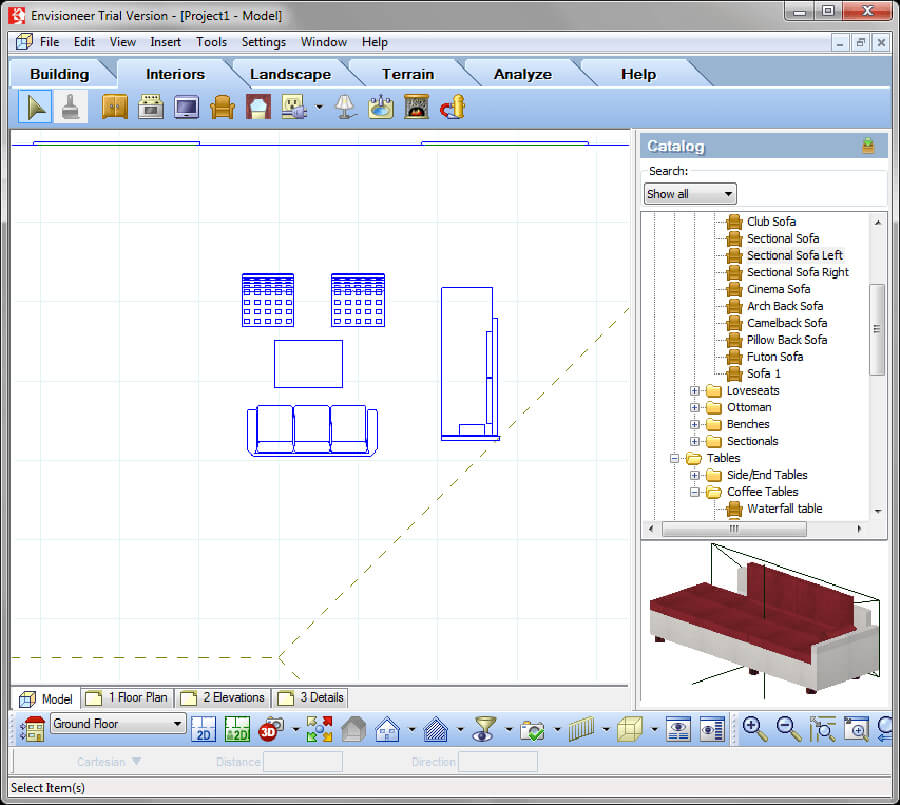Open the cabinets tool icon
The image size is (900, 805).
point(115,107)
